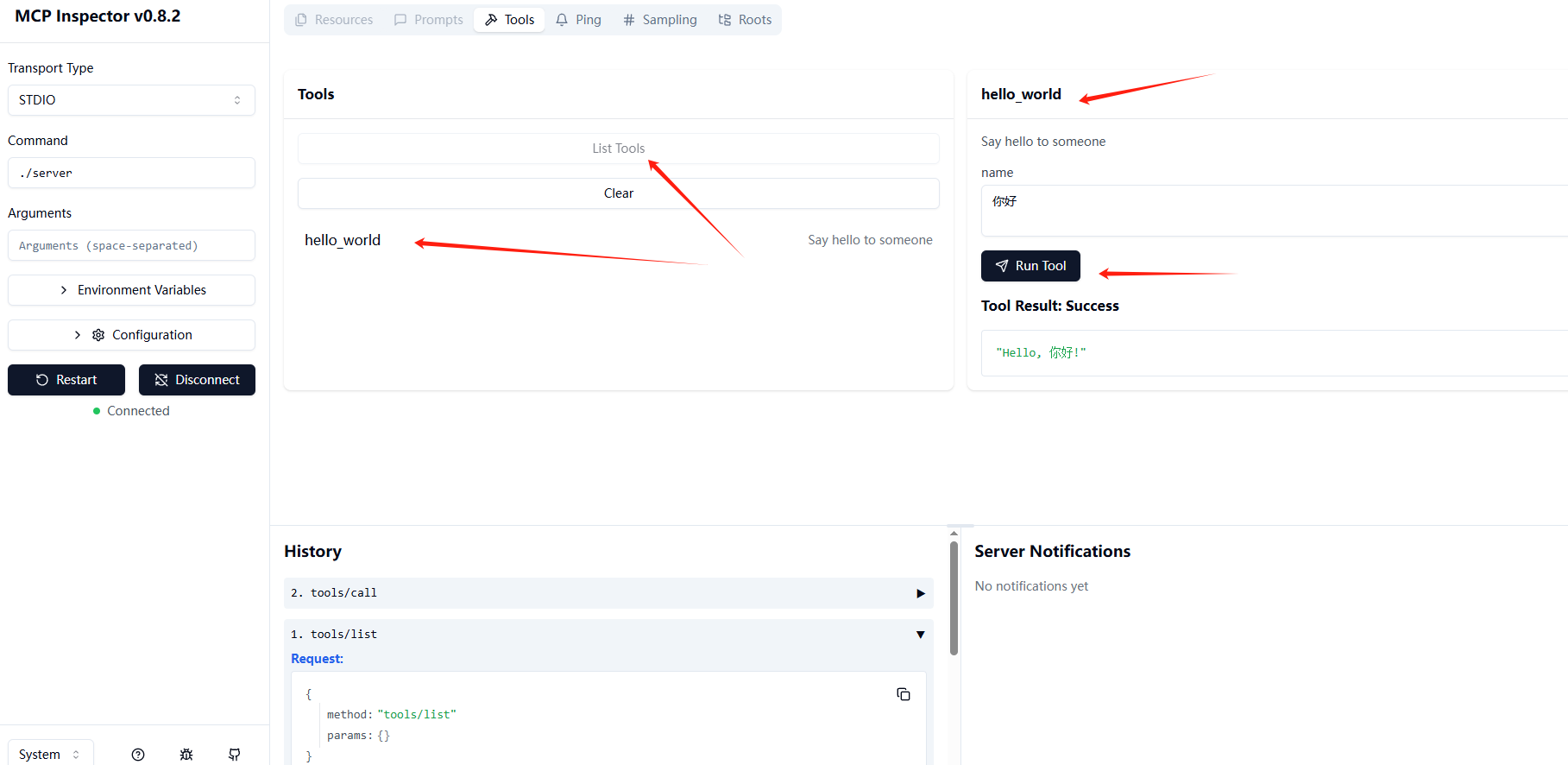Select hello_world tool in the list
The width and height of the screenshot is (1568, 765).
pos(619,240)
